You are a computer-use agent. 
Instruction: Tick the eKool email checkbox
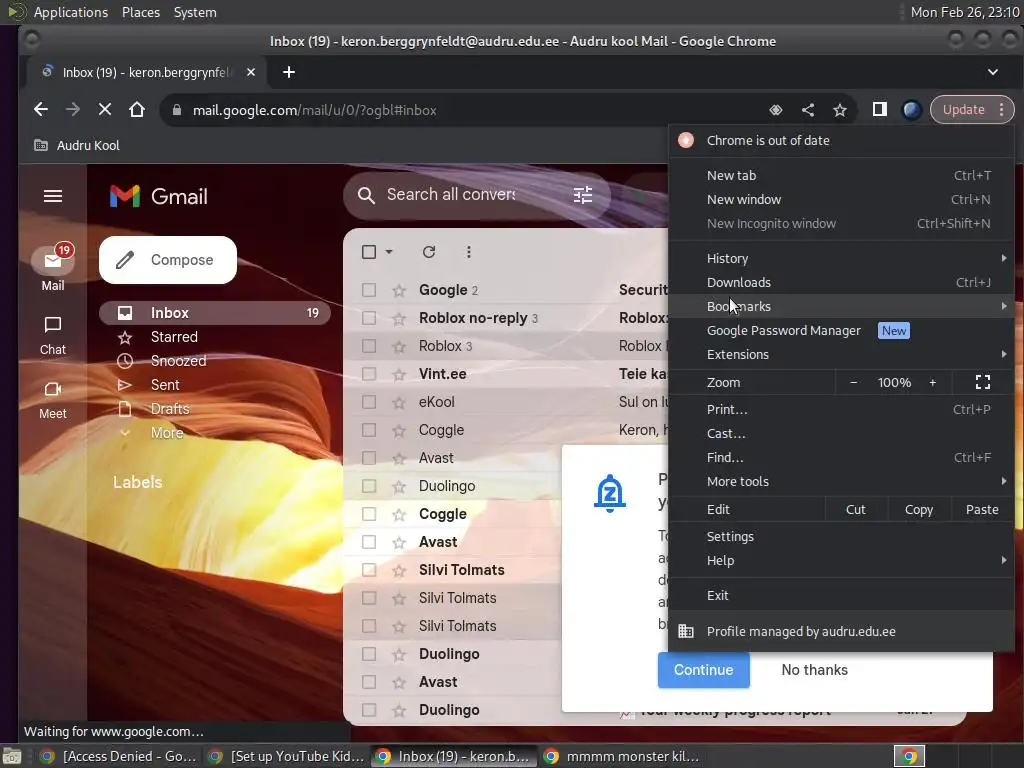pos(369,402)
